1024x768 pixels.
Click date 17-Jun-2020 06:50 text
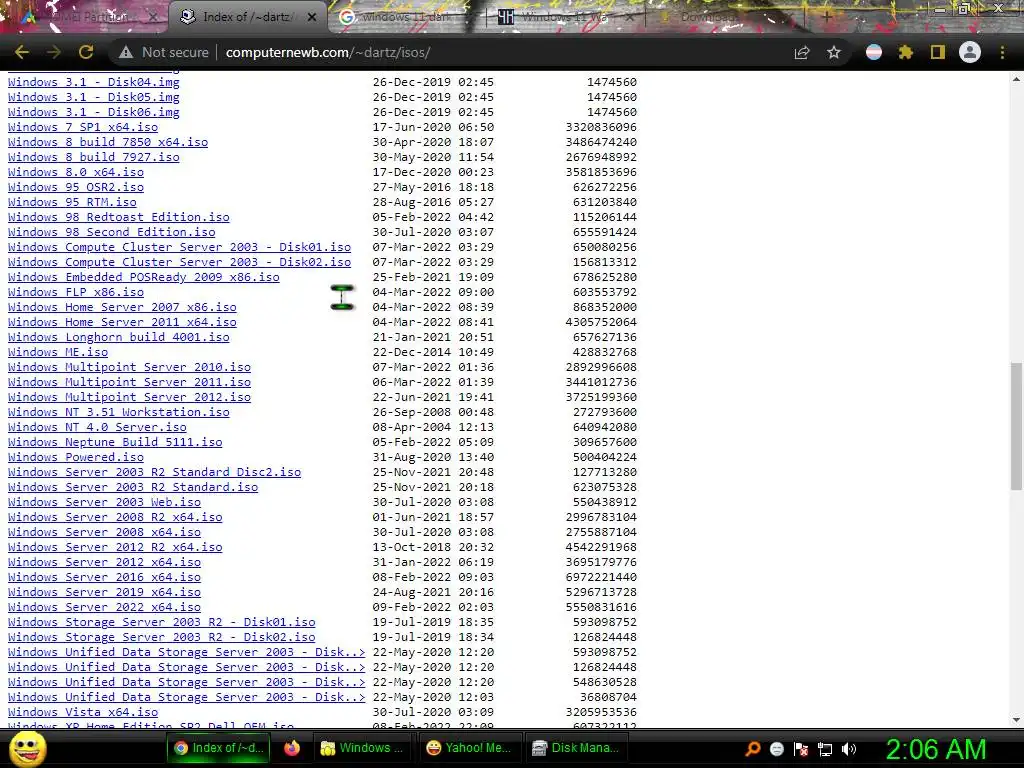tap(433, 127)
